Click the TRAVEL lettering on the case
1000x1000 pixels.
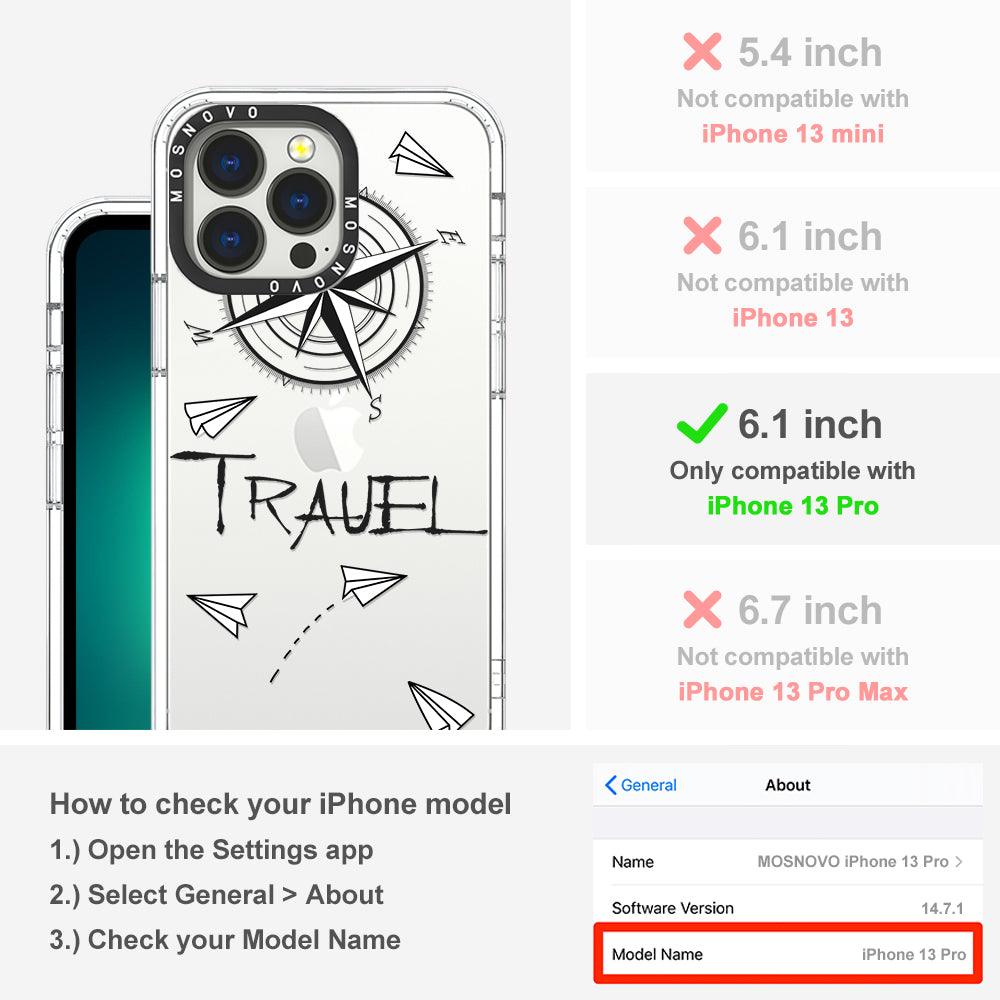328,499
